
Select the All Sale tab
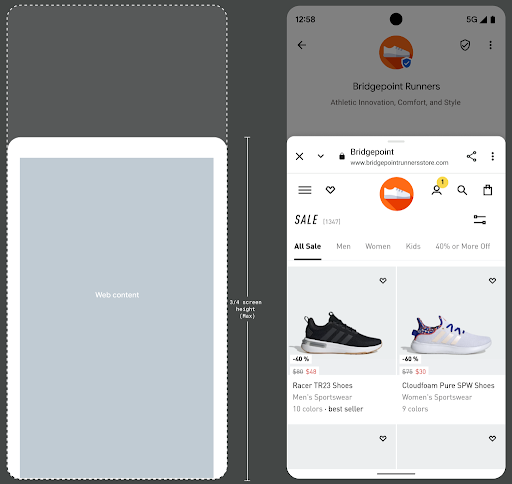(307, 246)
